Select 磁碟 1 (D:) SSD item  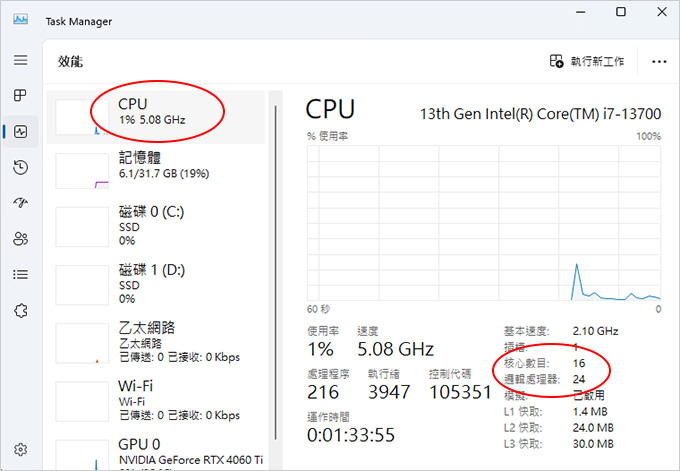point(156,285)
